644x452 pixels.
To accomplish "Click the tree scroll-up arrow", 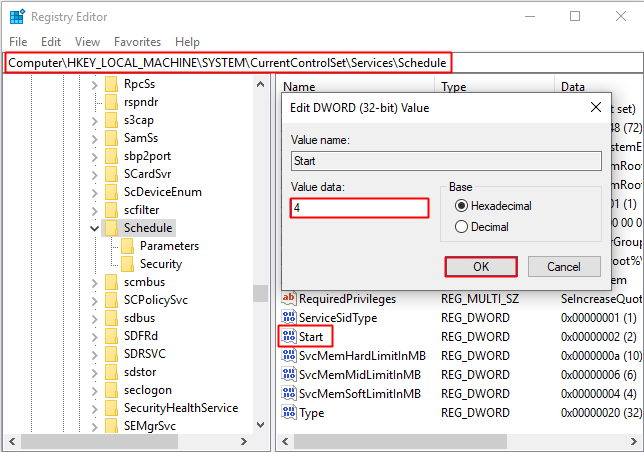I will (260, 84).
